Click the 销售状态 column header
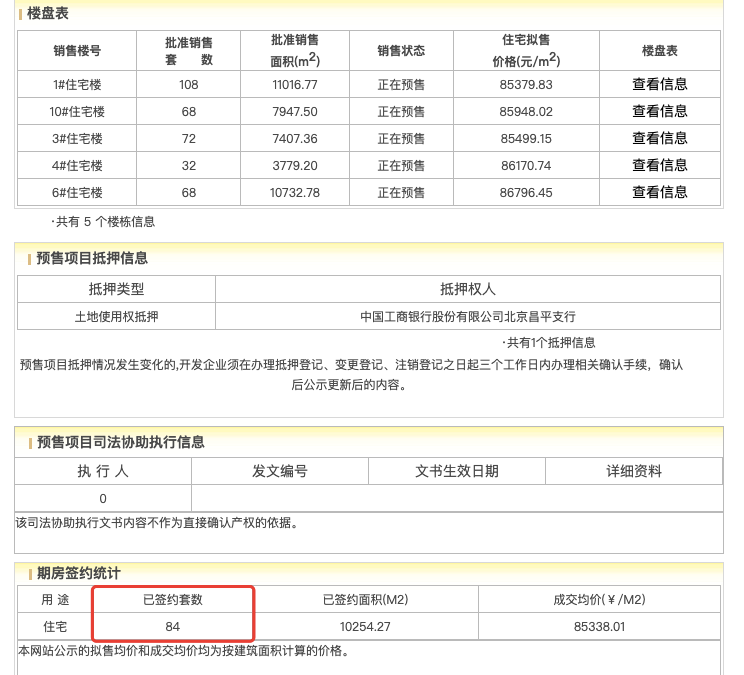Screen dimensions: 744x675 (x=401, y=51)
